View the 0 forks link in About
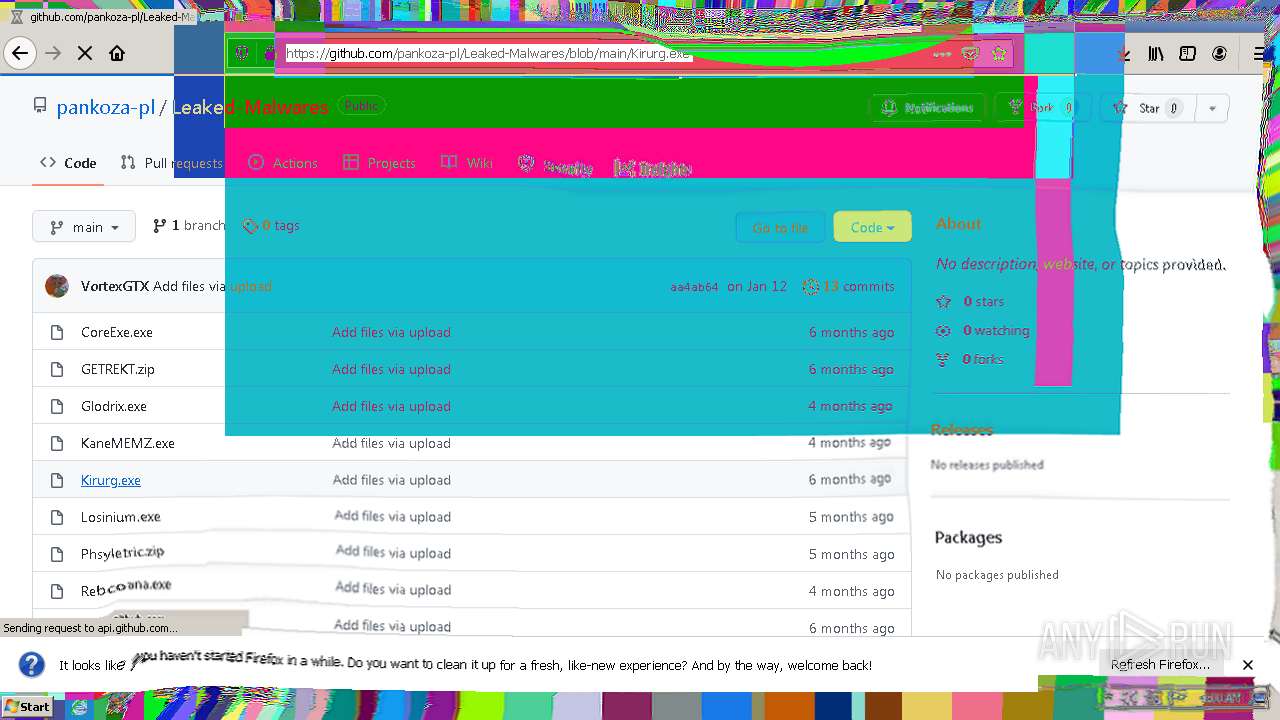 tap(970, 359)
